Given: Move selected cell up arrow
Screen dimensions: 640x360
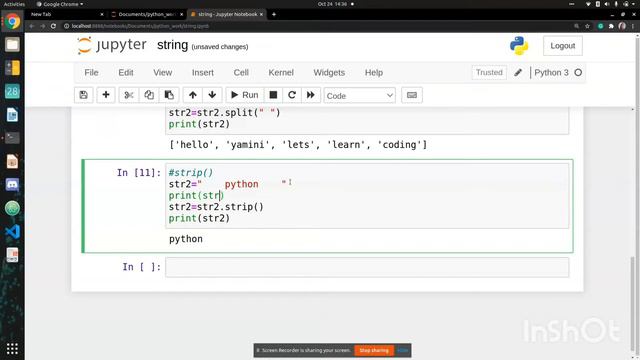Looking at the screenshot, I should [193, 95].
